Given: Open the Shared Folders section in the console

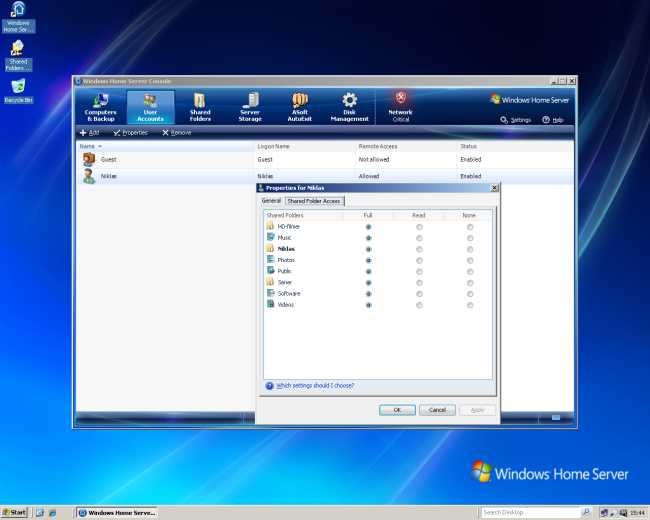Looking at the screenshot, I should pos(200,107).
